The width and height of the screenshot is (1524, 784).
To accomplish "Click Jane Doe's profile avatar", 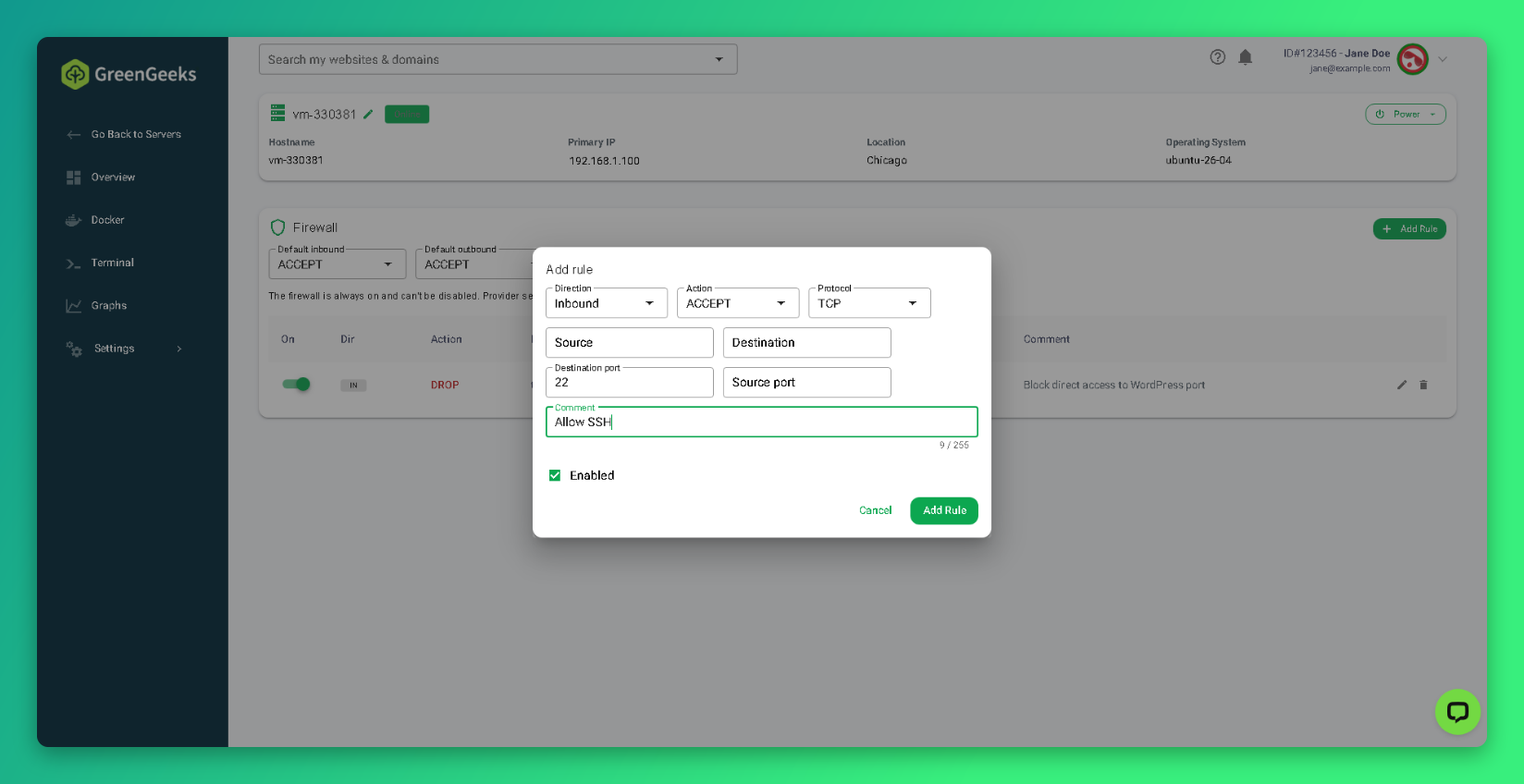I will (1412, 59).
